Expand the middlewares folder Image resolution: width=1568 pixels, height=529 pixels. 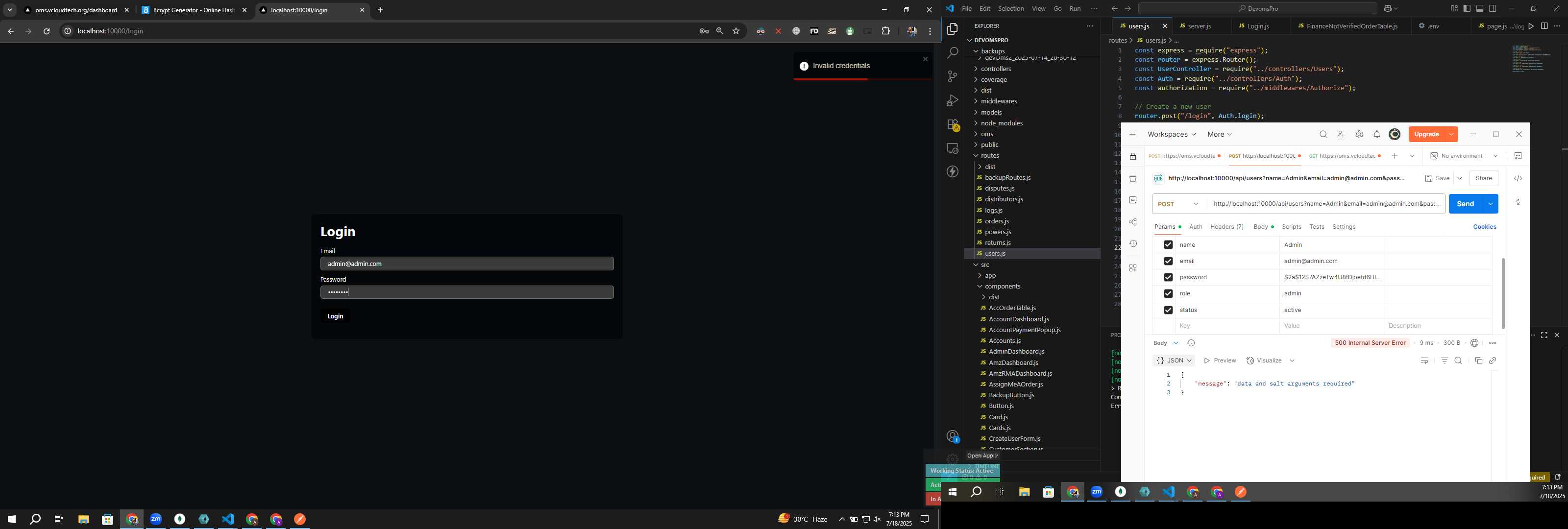999,101
